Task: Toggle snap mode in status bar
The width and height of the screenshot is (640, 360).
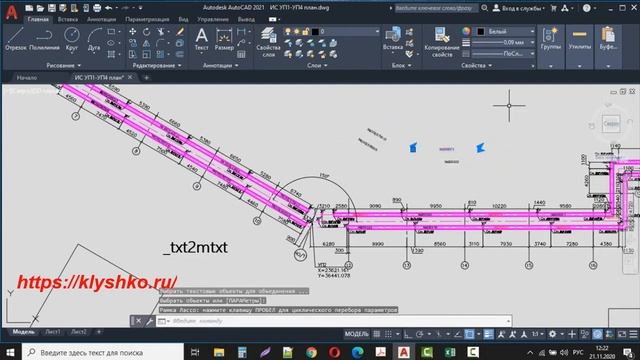Action: coord(389,334)
